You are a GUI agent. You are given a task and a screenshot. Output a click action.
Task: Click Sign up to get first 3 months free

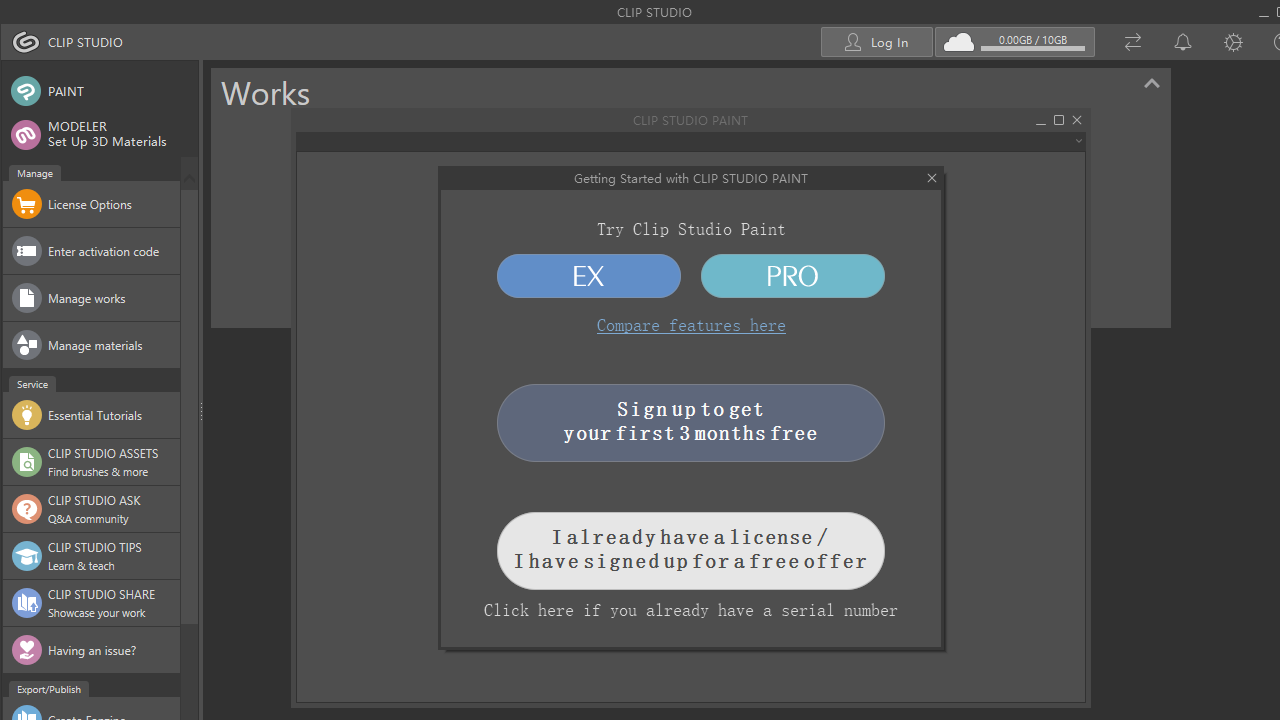coord(691,423)
